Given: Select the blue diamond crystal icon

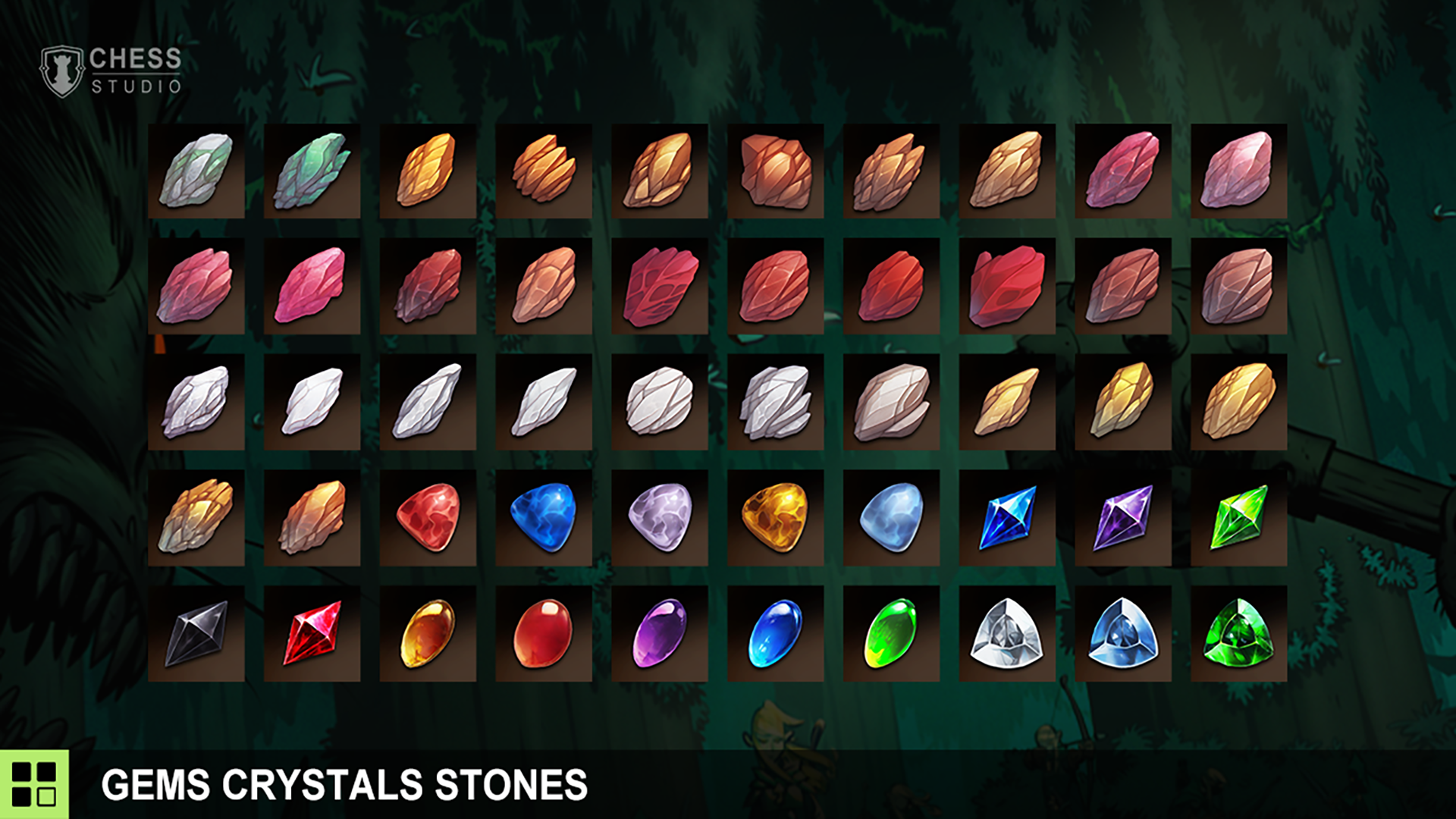Looking at the screenshot, I should click(x=1007, y=518).
